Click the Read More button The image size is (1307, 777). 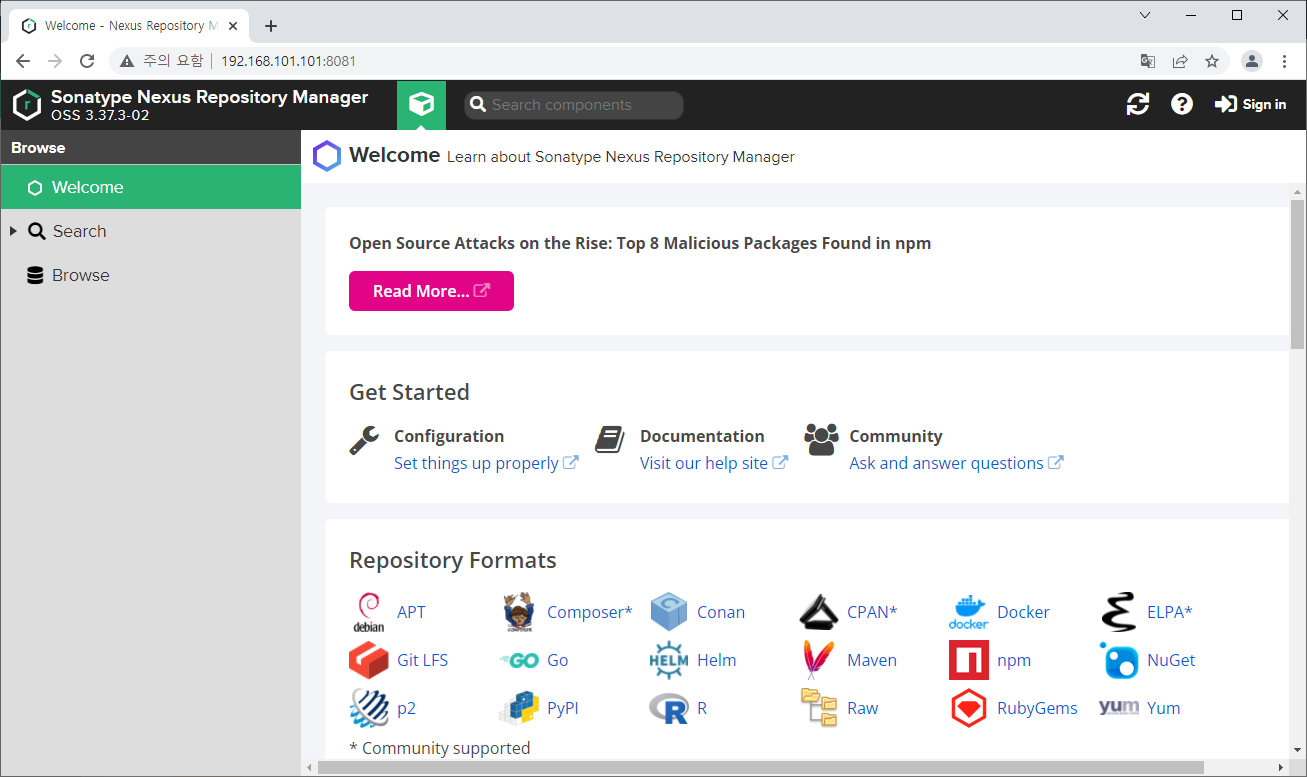(x=431, y=291)
